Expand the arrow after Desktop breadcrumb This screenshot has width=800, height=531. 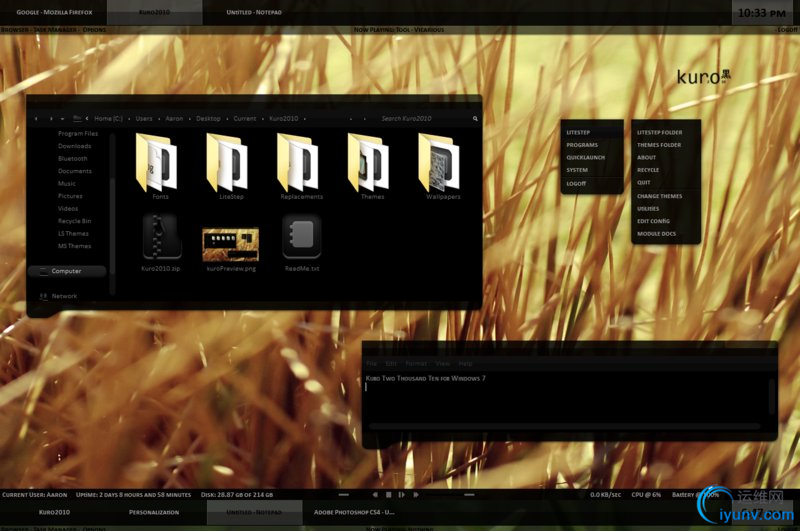[227, 119]
